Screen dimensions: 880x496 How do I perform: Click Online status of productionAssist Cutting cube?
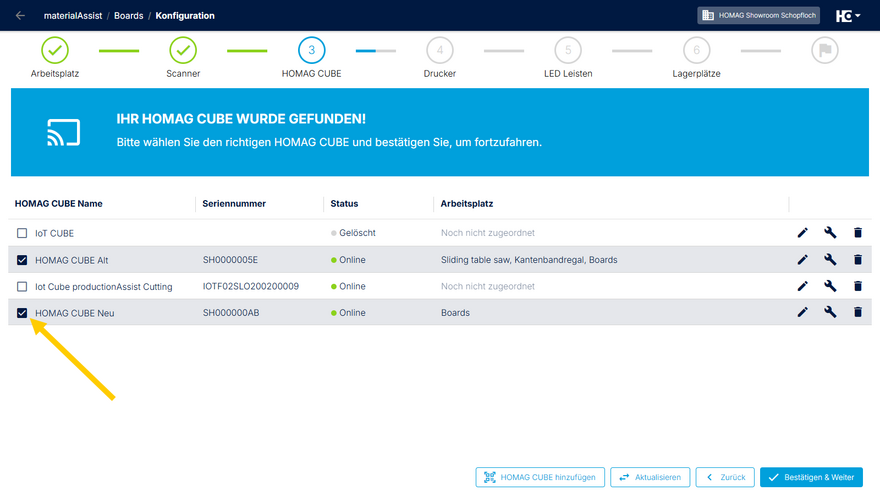click(352, 286)
